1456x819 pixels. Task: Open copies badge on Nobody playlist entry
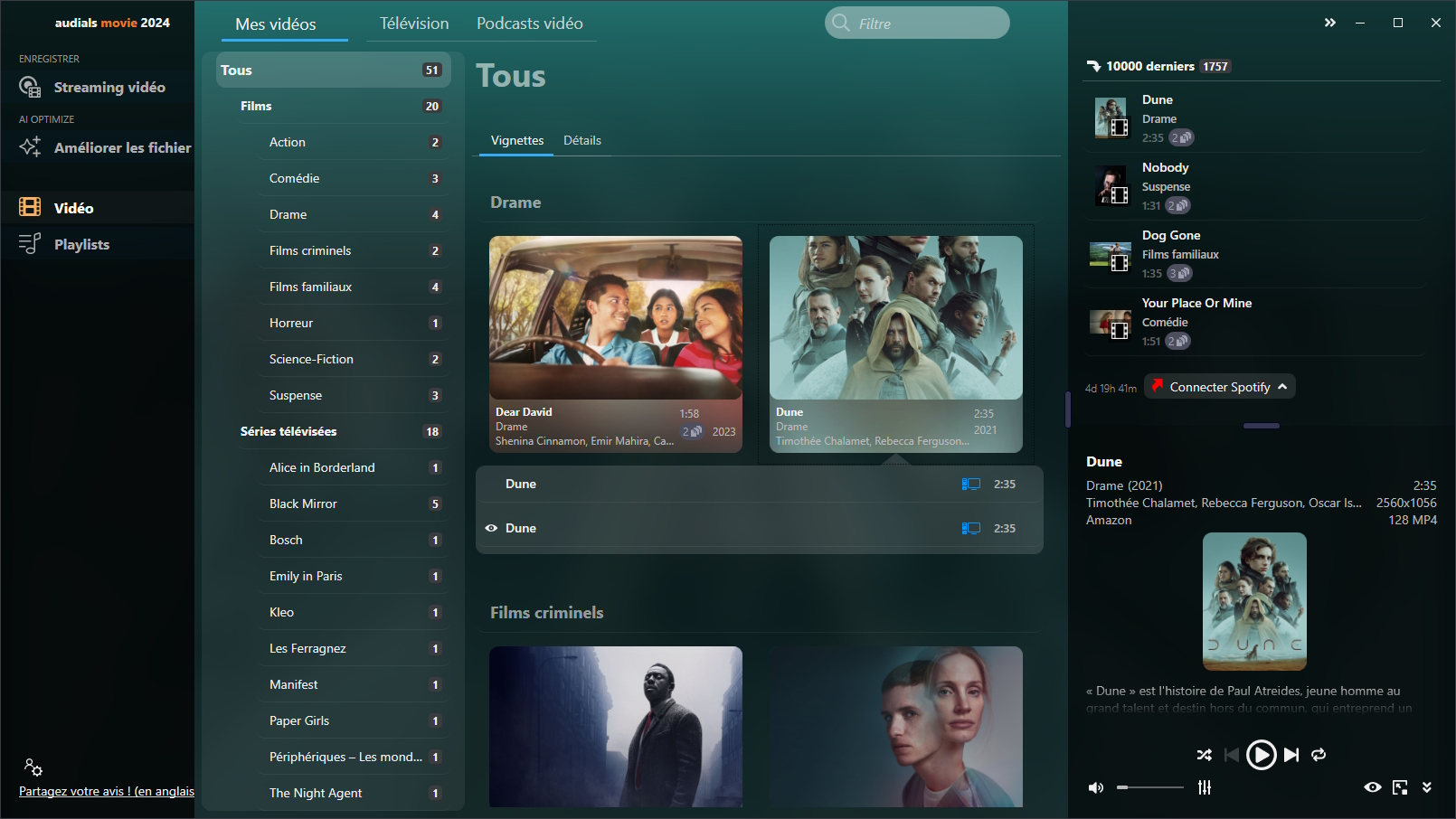(1177, 205)
